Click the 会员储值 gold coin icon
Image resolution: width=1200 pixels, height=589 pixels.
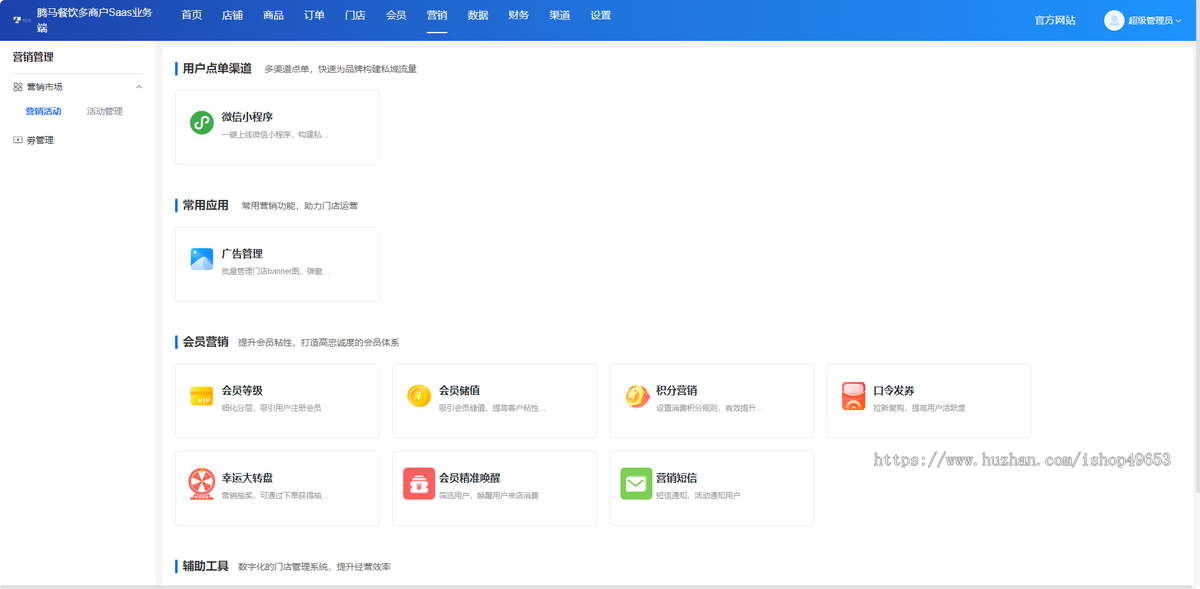coord(419,396)
